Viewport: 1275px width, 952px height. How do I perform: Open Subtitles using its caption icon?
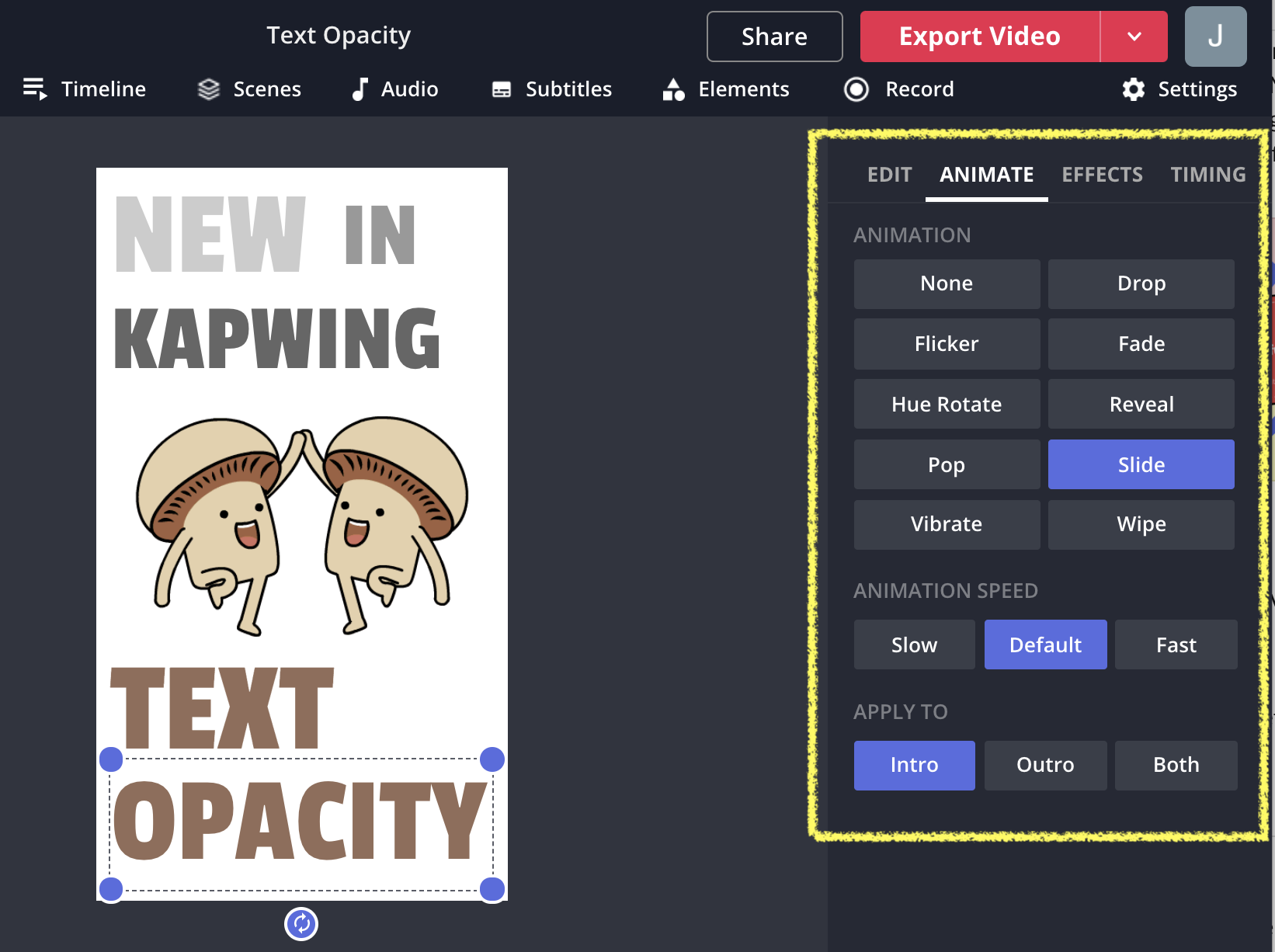[502, 89]
